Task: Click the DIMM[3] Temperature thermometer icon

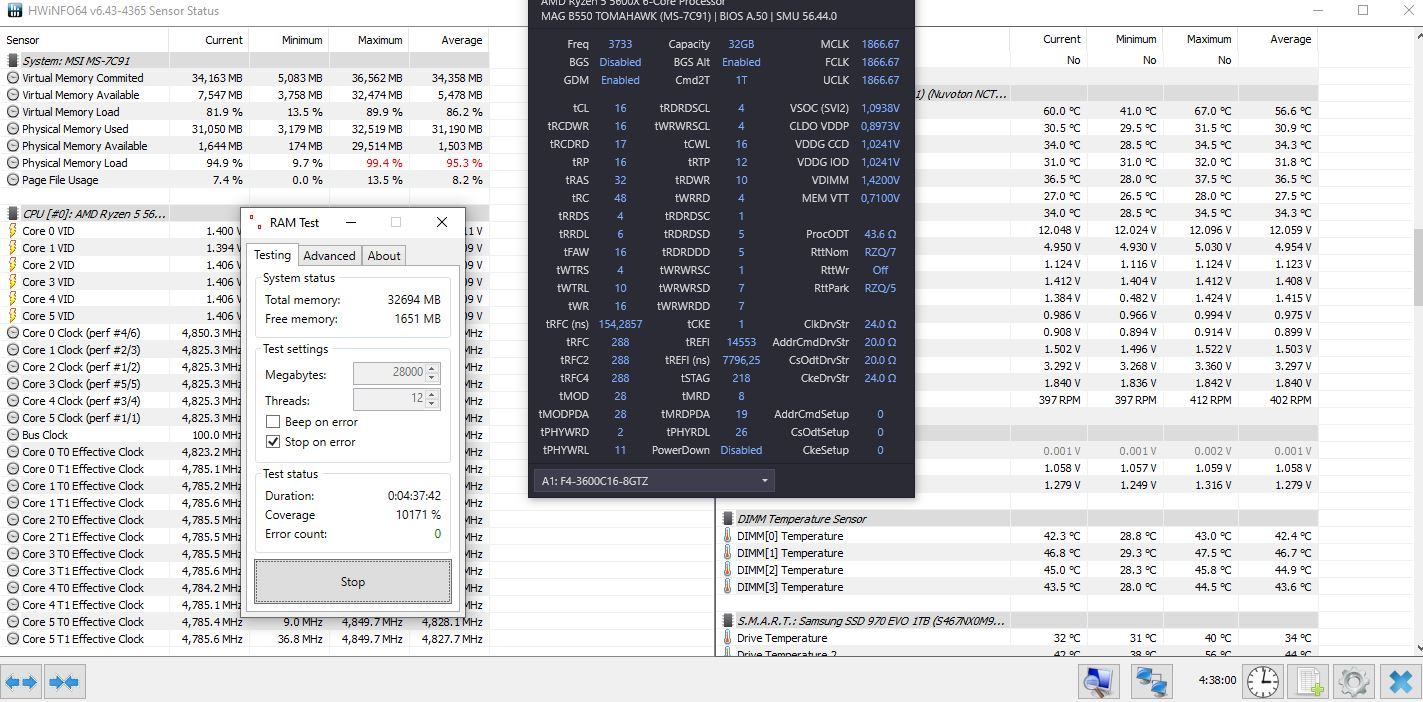Action: pyautogui.click(x=727, y=587)
